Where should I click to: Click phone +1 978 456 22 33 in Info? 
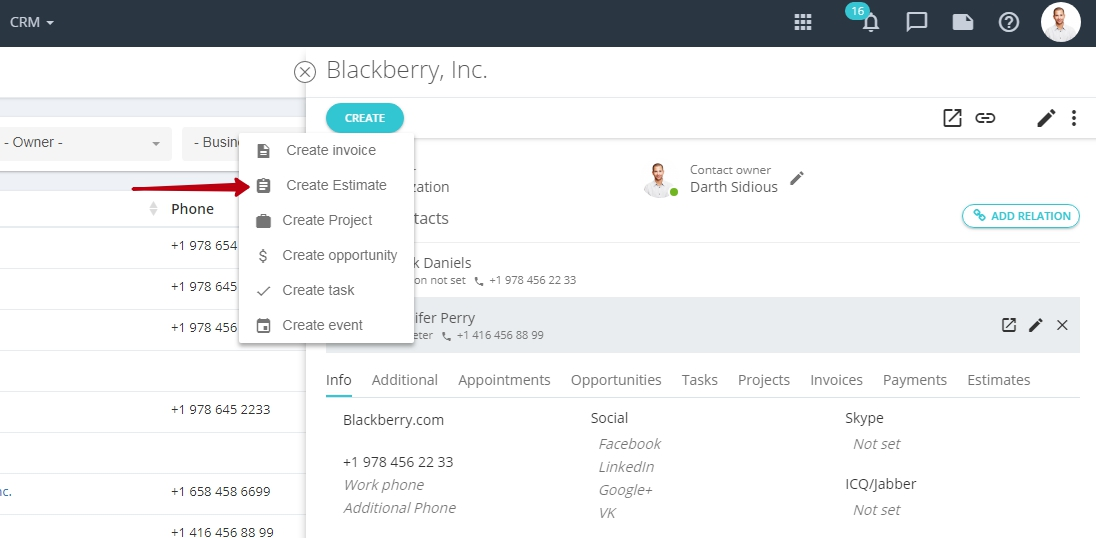(398, 462)
